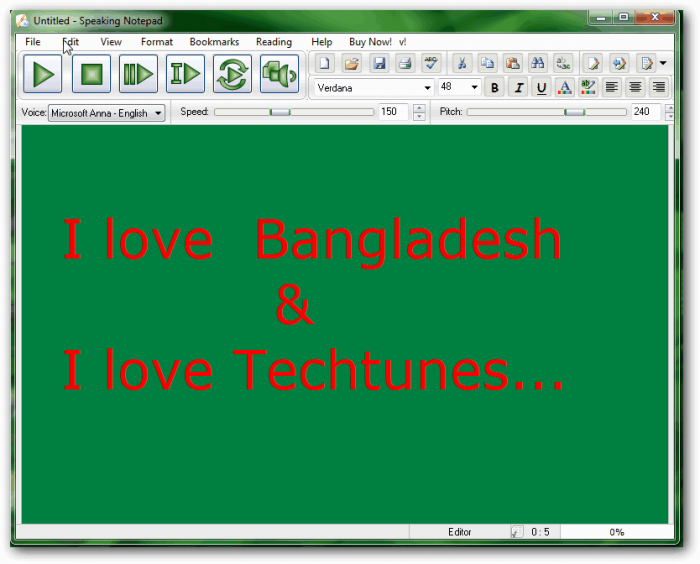The image size is (700, 564).
Task: Click the word Techtunes in the editor
Action: pos(370,370)
